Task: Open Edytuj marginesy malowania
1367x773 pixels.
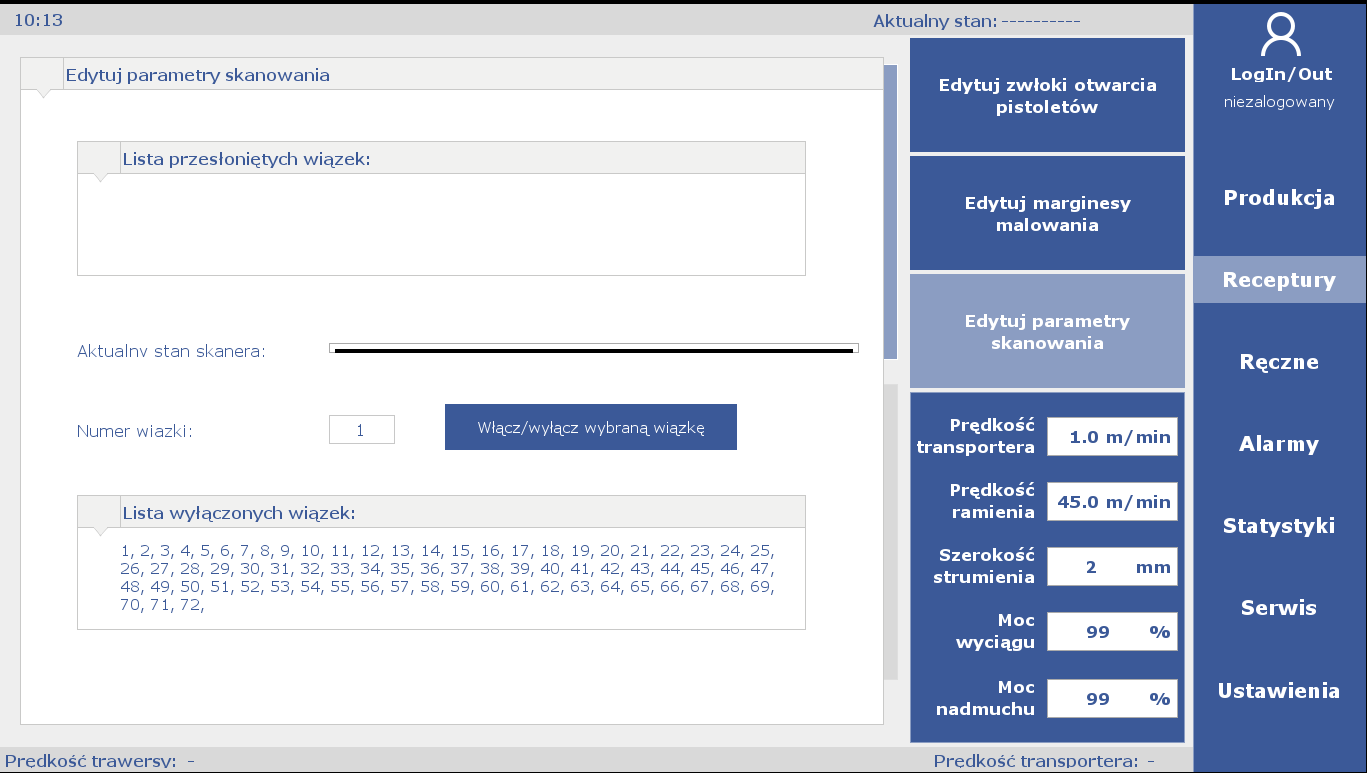Action: tap(1047, 213)
